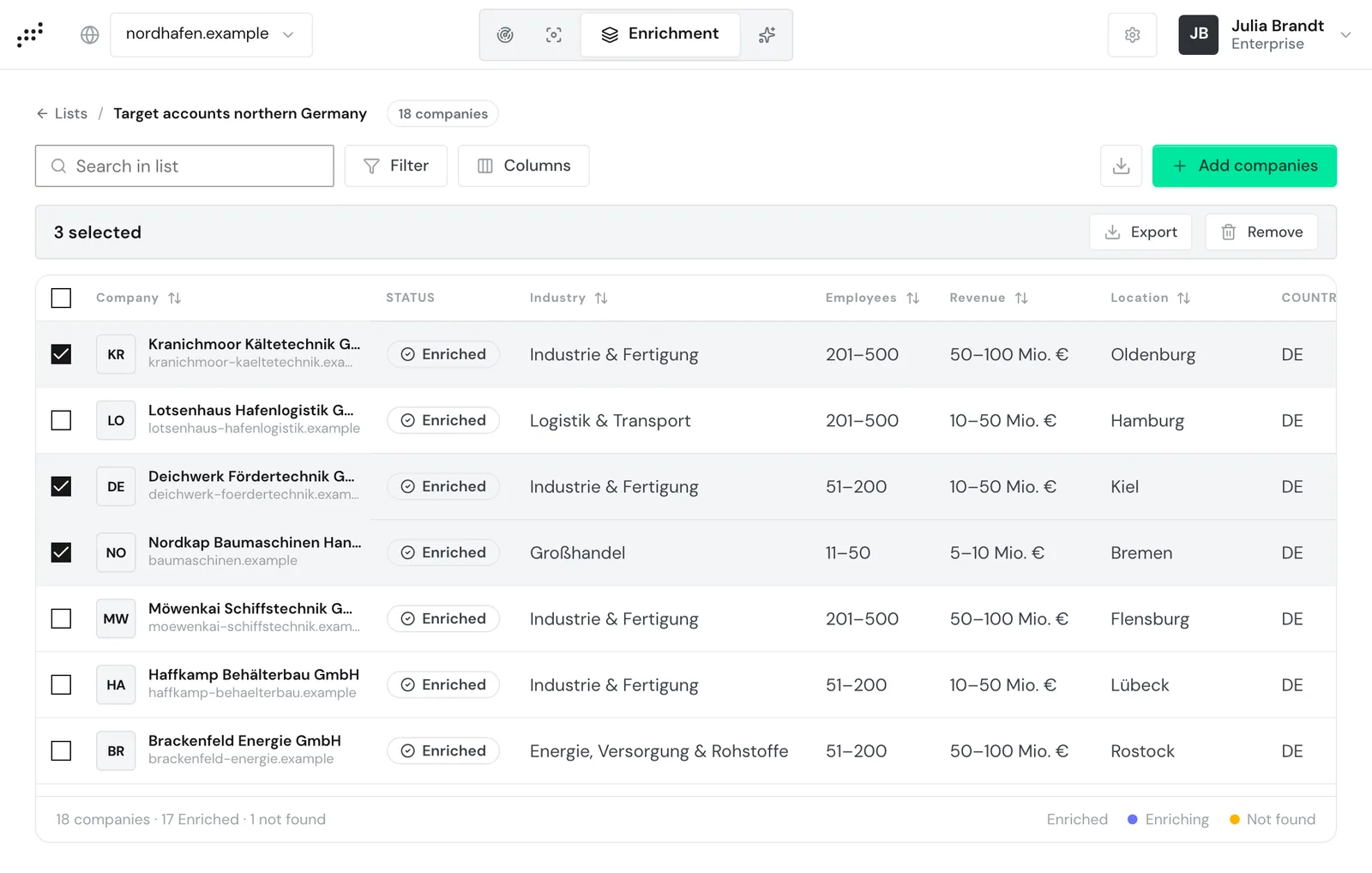Click Add companies button

click(x=1244, y=166)
